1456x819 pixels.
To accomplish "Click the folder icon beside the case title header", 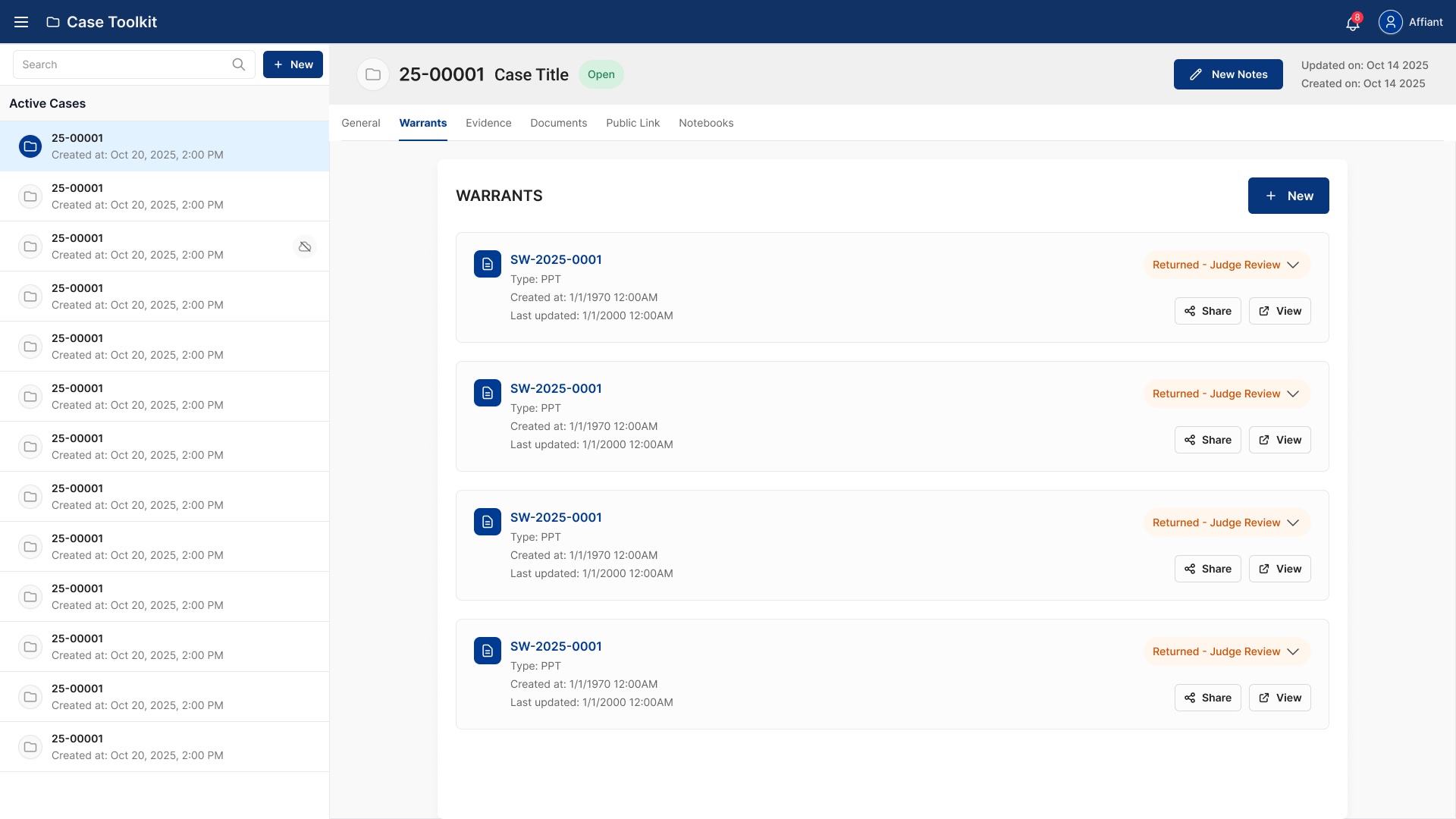I will [x=372, y=74].
